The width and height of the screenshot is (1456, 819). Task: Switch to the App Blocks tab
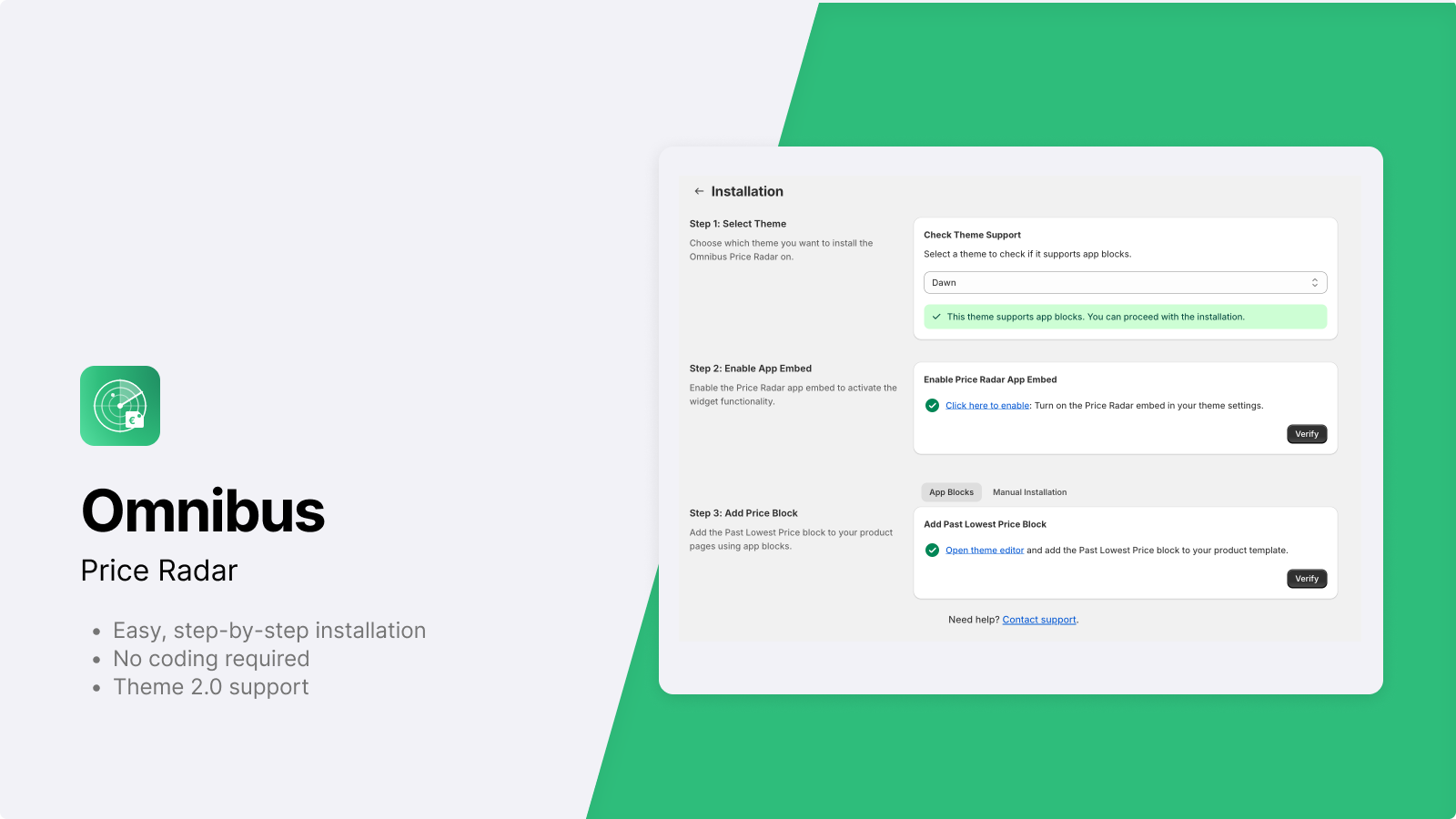[x=951, y=492]
